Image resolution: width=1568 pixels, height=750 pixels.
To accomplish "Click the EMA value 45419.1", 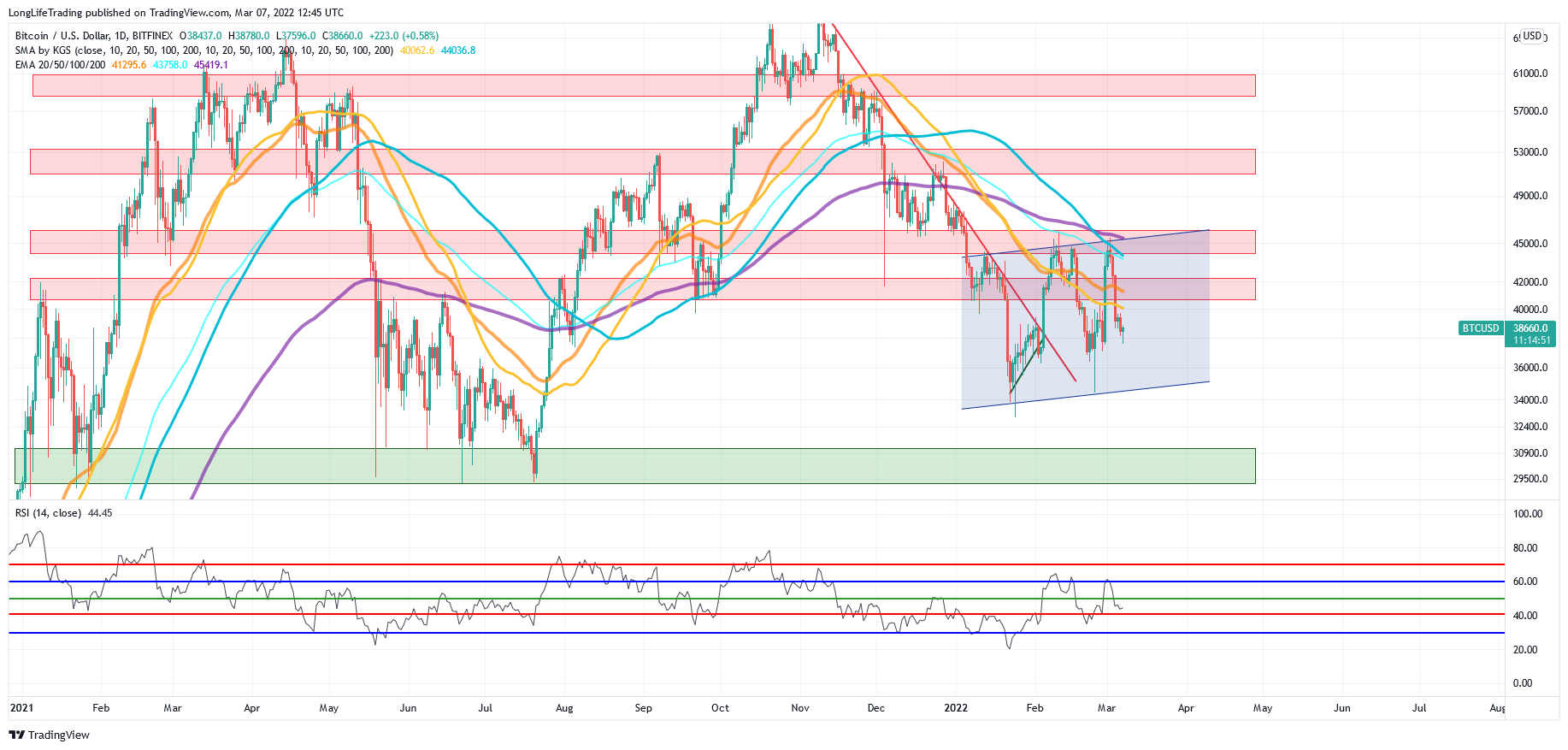I will point(211,65).
